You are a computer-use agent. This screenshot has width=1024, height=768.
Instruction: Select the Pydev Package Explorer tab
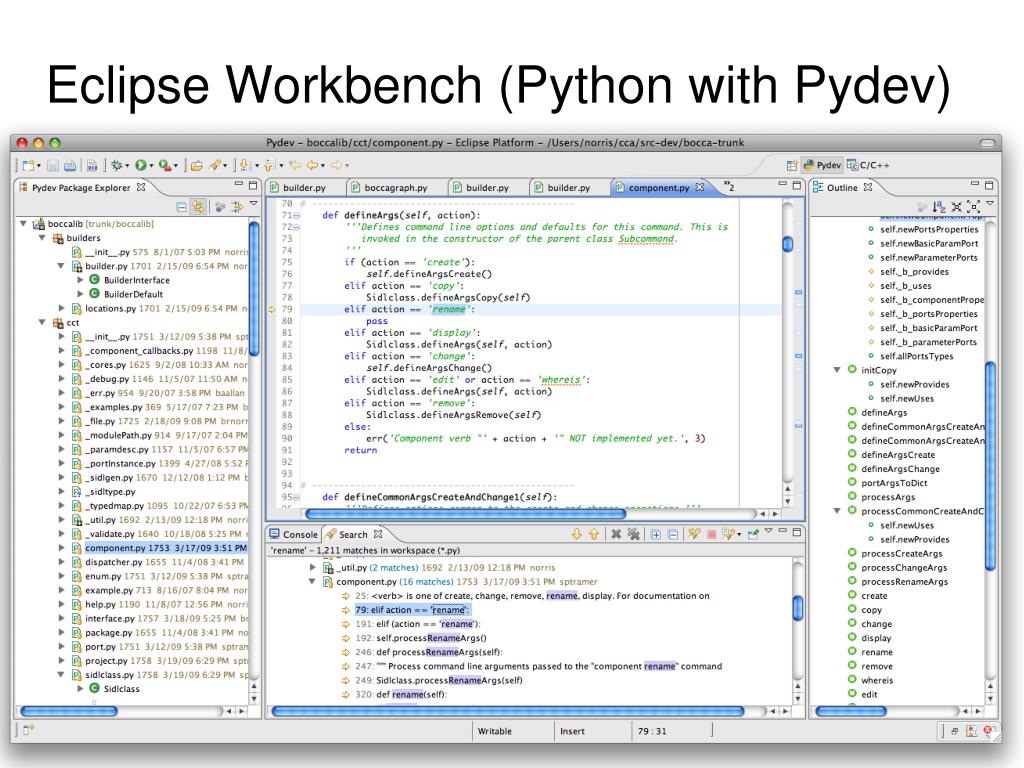pos(82,187)
